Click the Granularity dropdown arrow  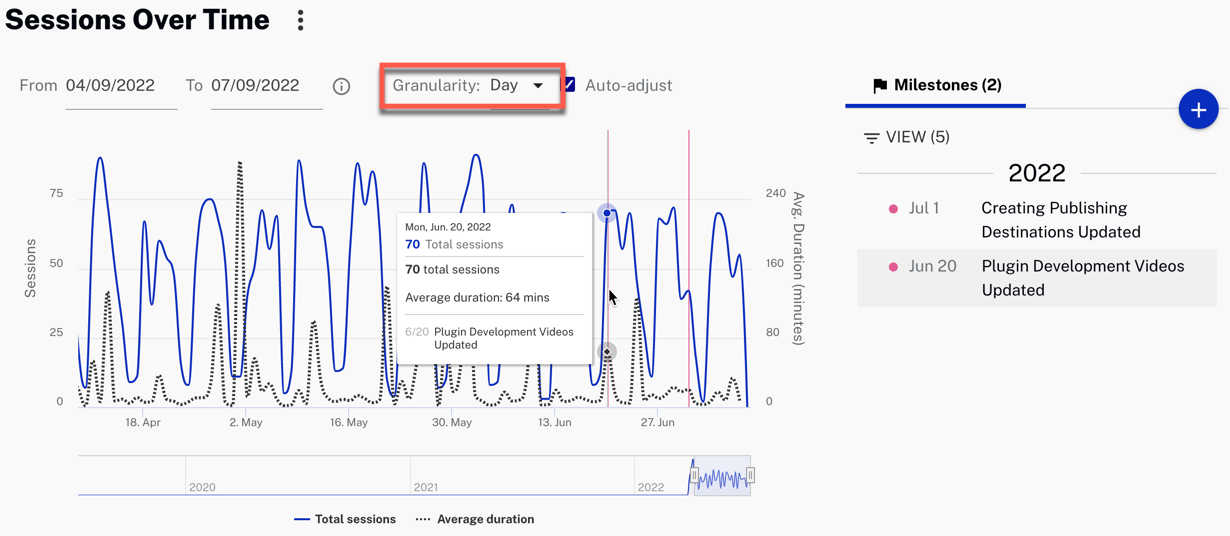(538, 86)
